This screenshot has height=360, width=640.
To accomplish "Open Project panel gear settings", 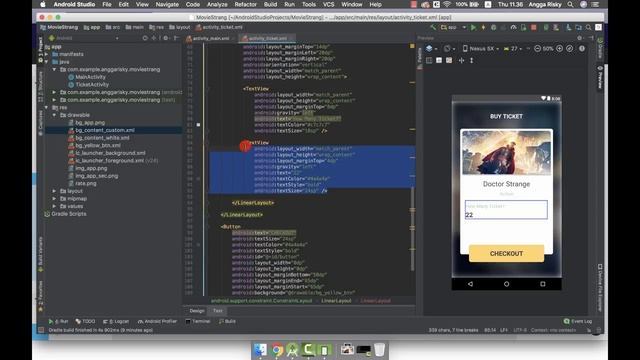I will pos(165,38).
